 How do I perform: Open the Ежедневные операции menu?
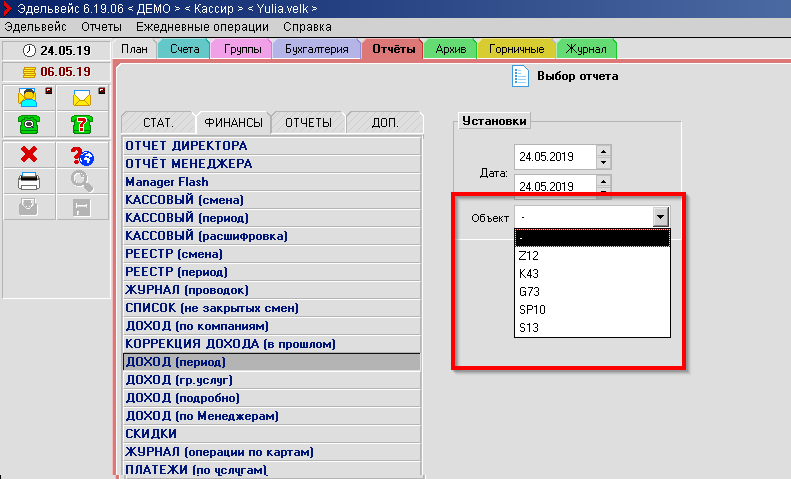(203, 27)
